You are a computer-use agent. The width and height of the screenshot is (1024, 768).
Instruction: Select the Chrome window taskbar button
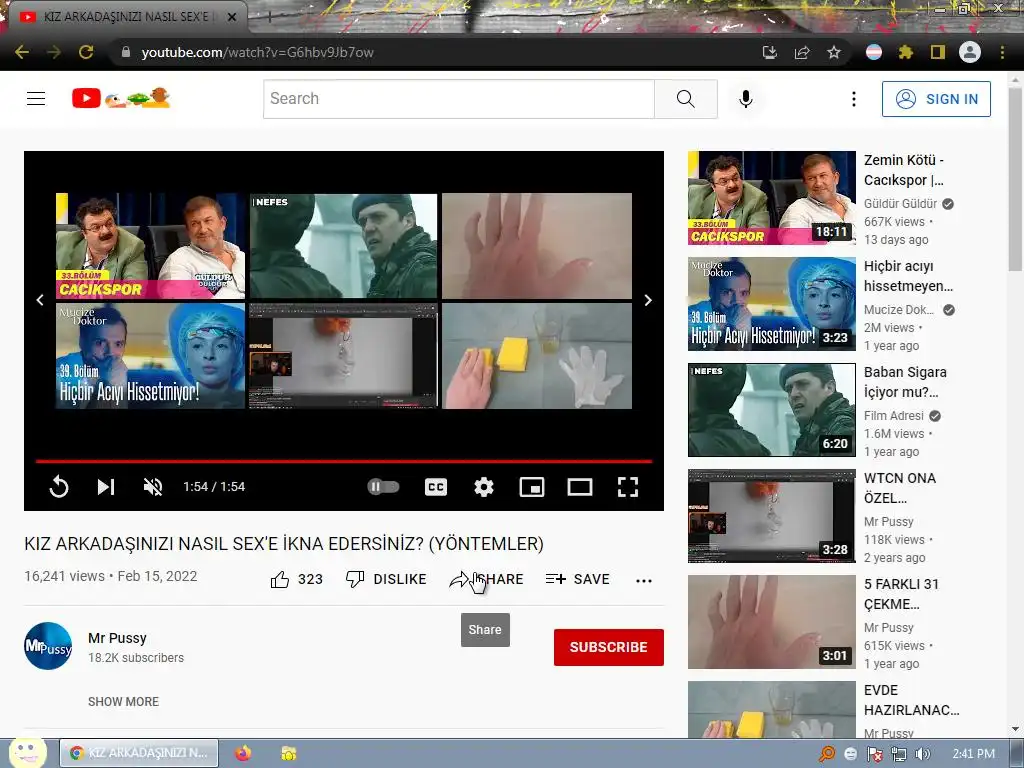click(x=139, y=753)
